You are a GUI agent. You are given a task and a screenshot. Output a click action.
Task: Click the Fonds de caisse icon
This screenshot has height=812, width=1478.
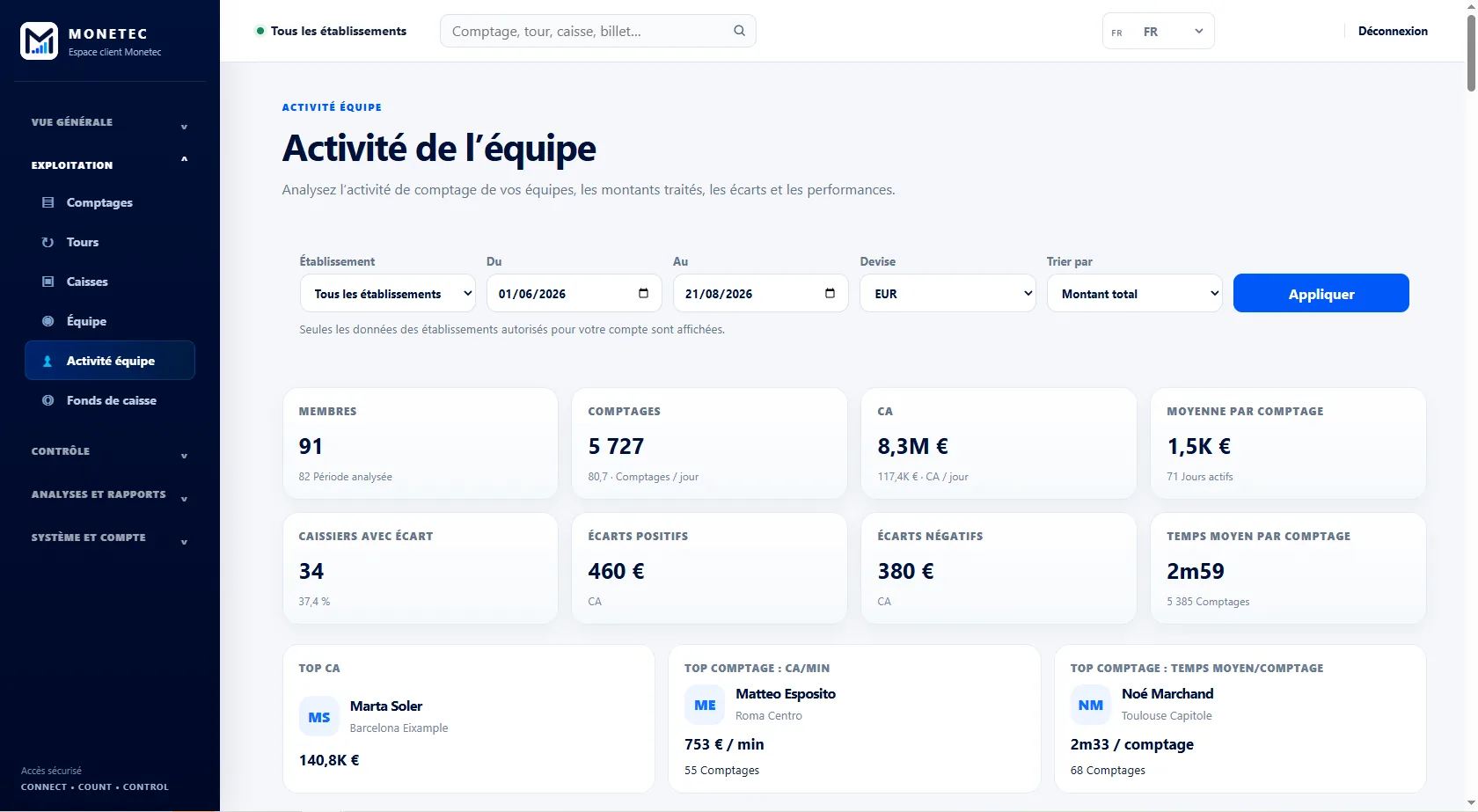click(x=48, y=400)
